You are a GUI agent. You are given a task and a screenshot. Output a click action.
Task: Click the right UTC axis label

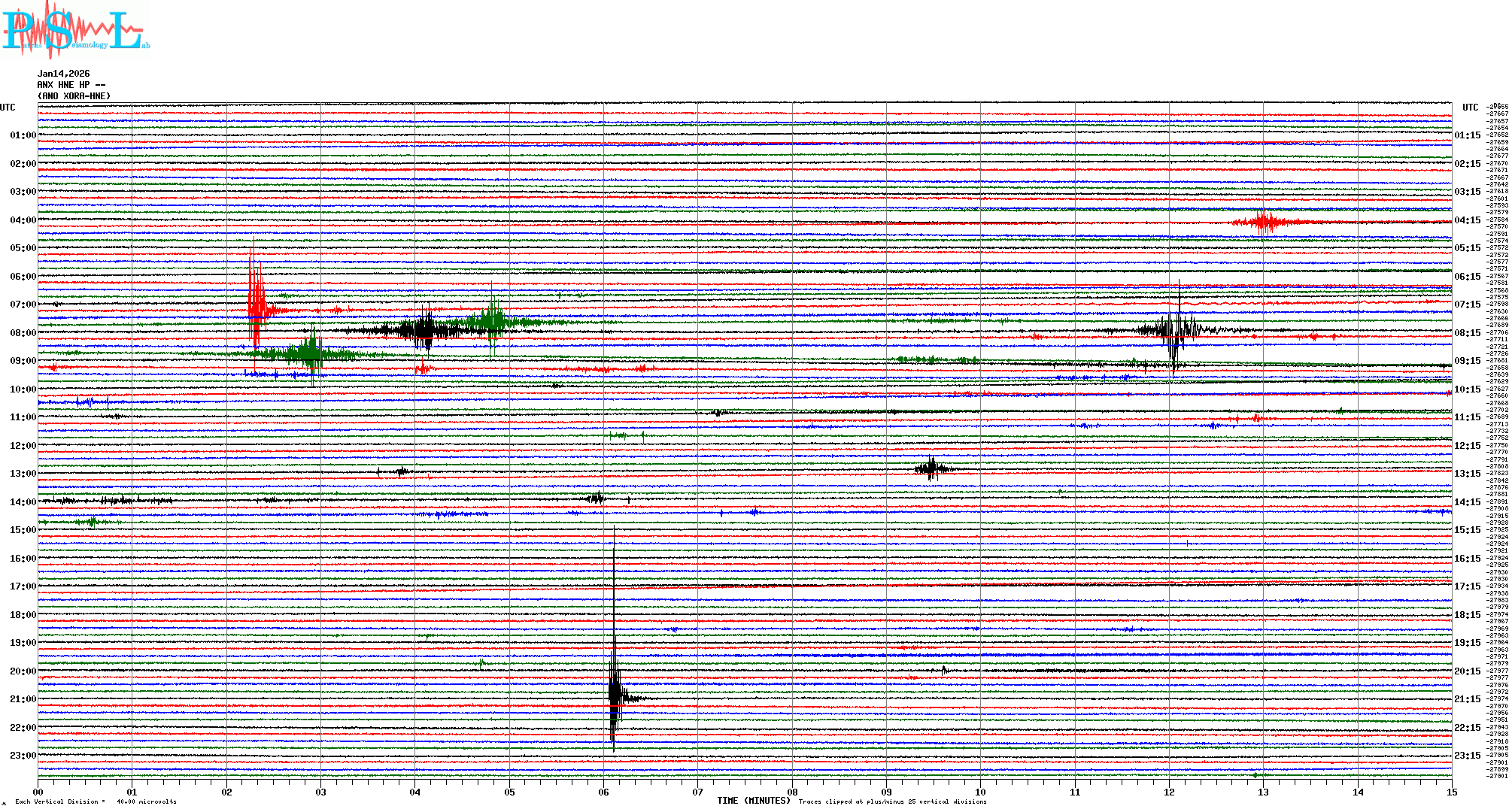tap(1470, 108)
